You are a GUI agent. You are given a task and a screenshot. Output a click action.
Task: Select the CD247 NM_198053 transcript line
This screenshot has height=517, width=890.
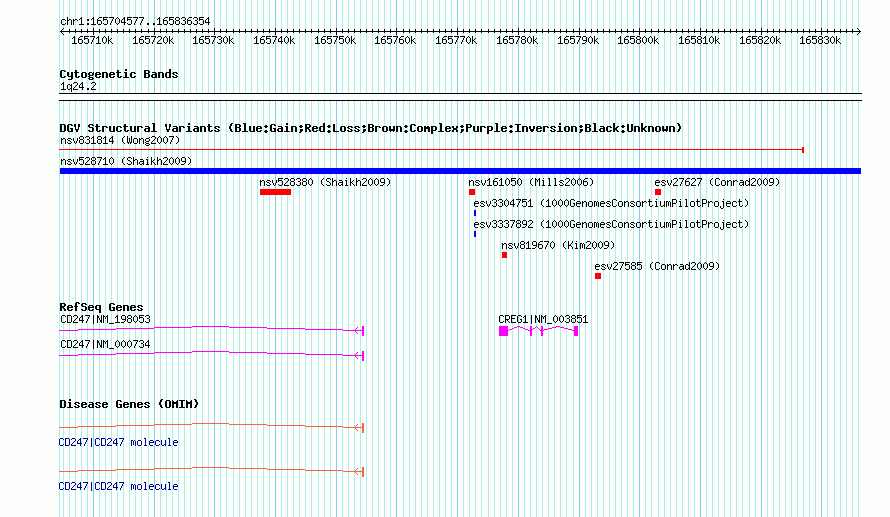point(212,329)
